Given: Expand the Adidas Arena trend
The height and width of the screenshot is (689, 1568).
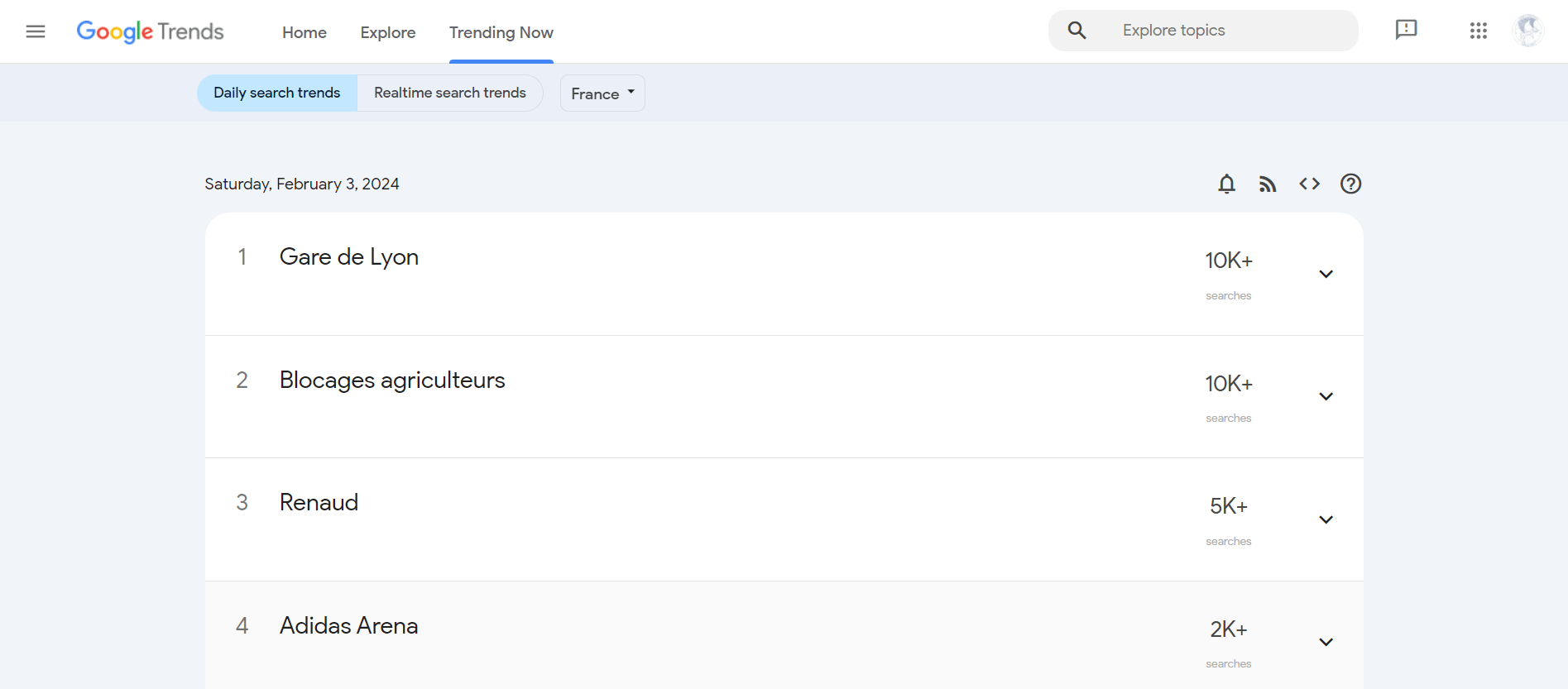Looking at the screenshot, I should coord(1326,642).
